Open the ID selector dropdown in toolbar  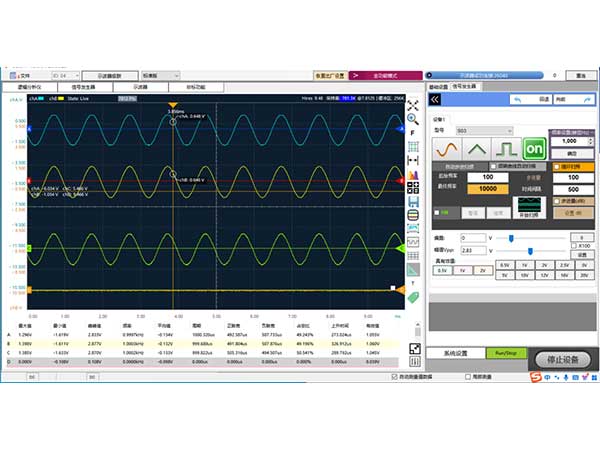click(65, 76)
